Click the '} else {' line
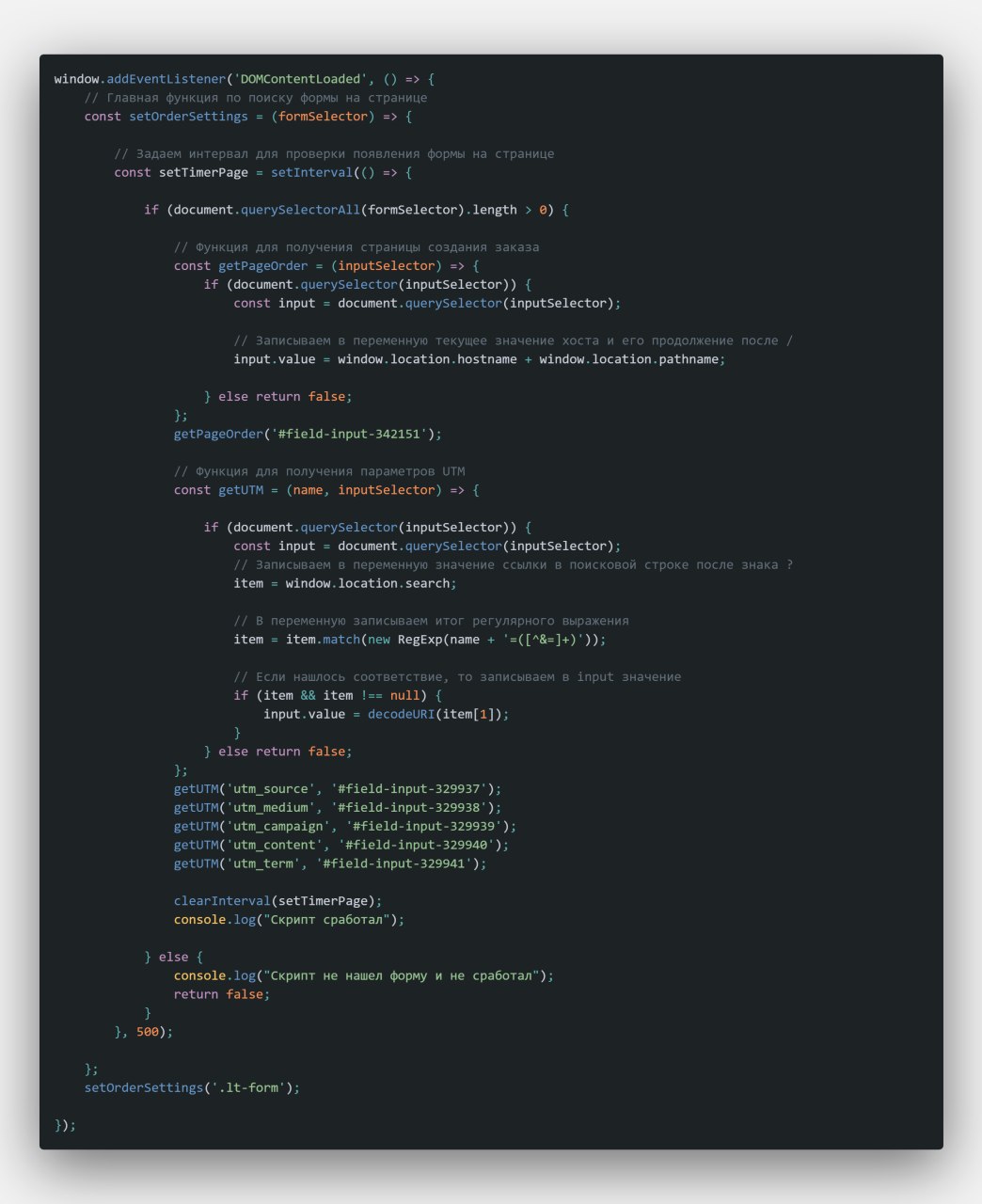This screenshot has width=982, height=1204. (174, 957)
